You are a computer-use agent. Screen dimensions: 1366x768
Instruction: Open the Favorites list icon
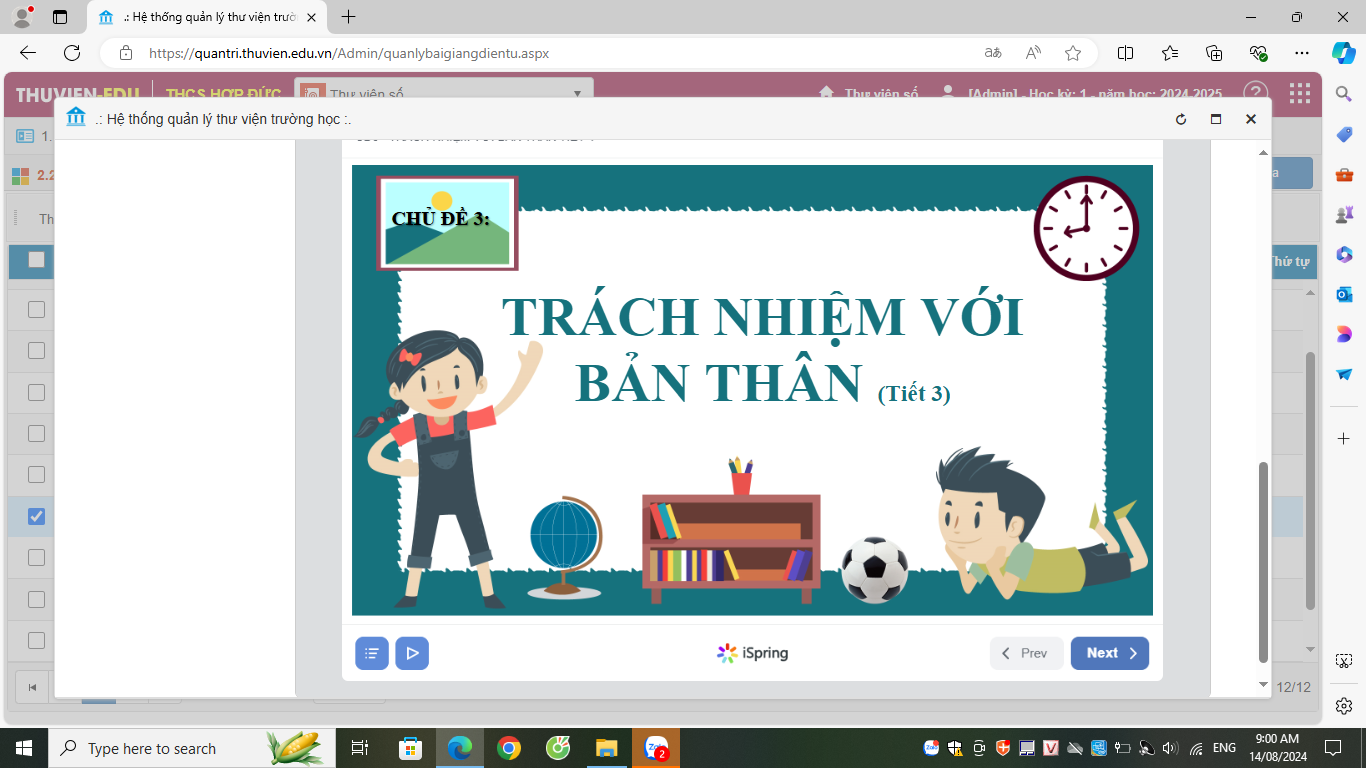(x=1170, y=53)
